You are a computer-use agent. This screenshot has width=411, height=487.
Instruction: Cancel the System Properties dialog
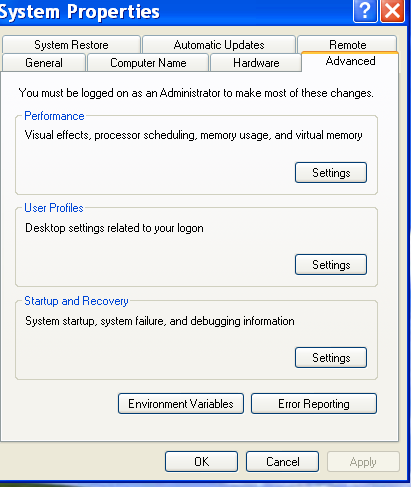tap(283, 462)
